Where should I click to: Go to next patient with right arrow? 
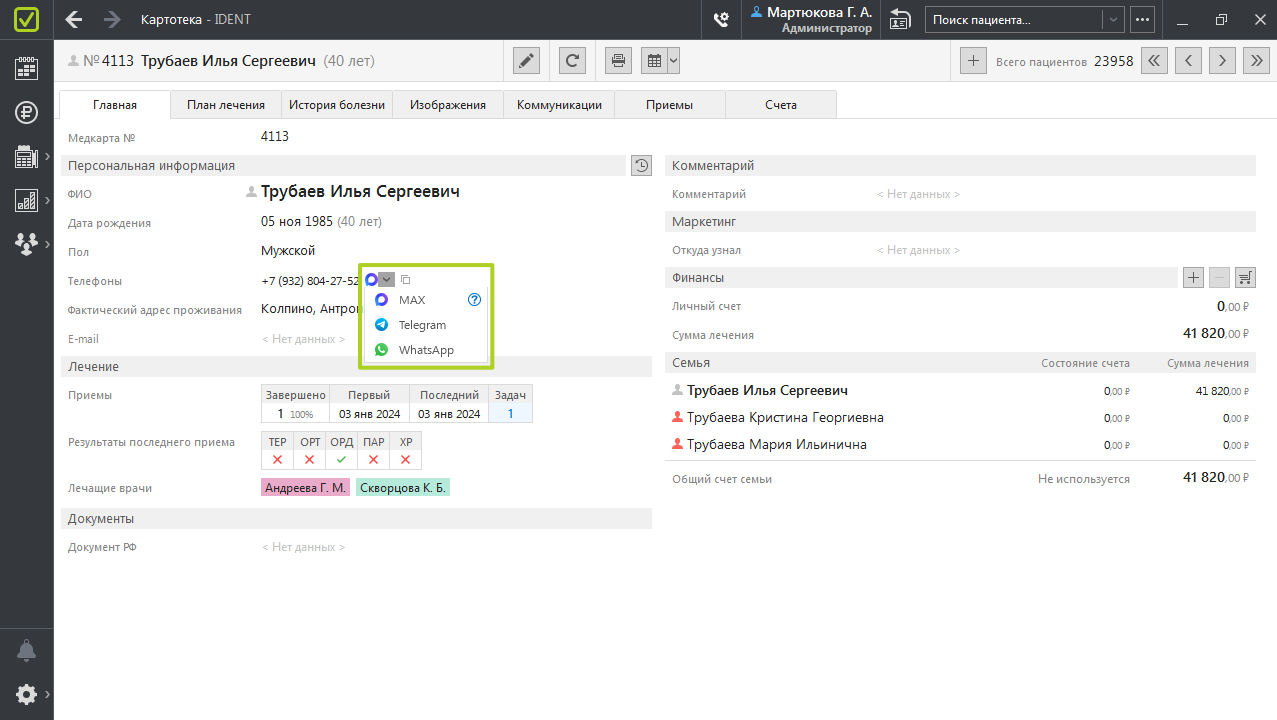click(x=1221, y=61)
